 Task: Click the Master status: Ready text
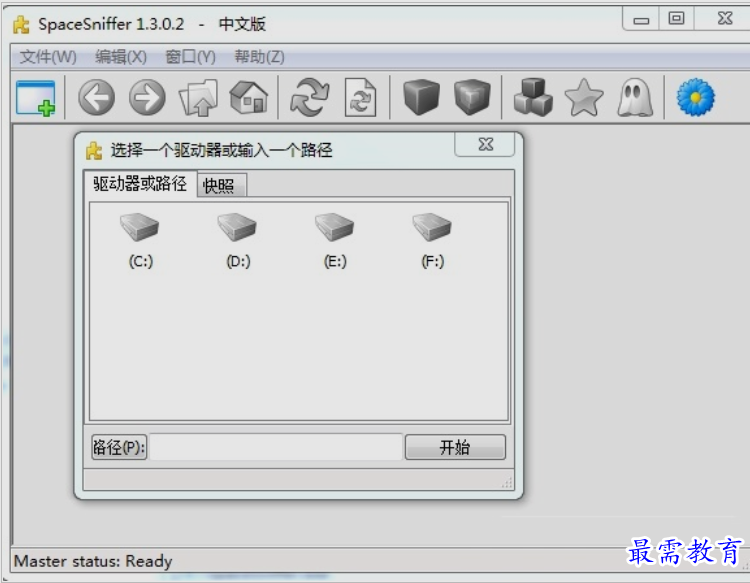coord(93,561)
